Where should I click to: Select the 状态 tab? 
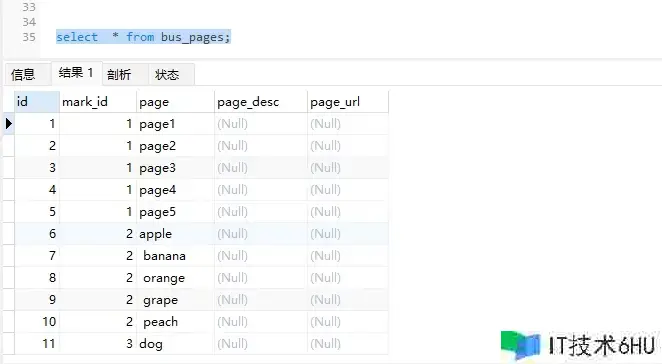(x=167, y=75)
